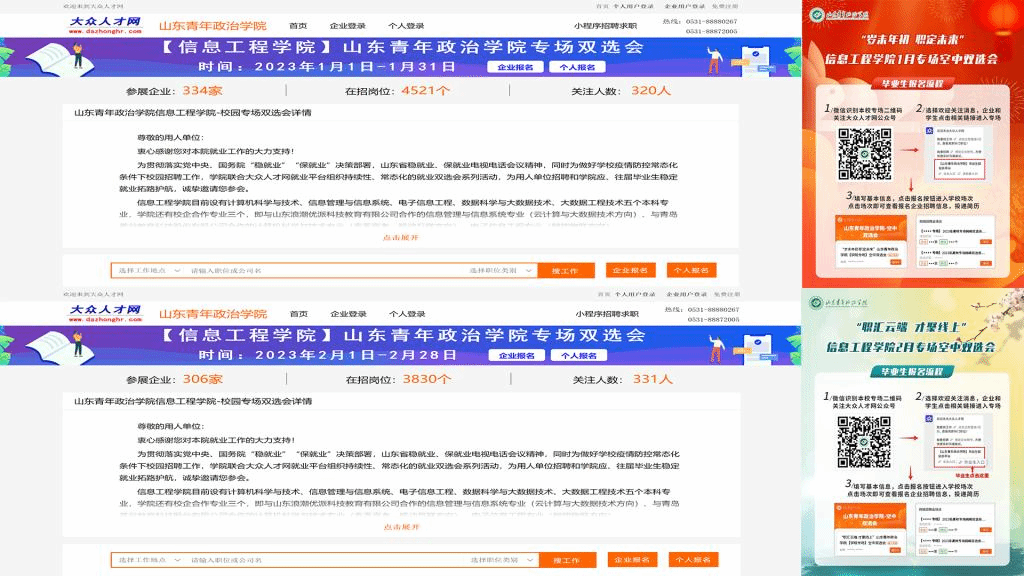Click QR code on red January poster
The height and width of the screenshot is (576, 1024).
coord(865,154)
